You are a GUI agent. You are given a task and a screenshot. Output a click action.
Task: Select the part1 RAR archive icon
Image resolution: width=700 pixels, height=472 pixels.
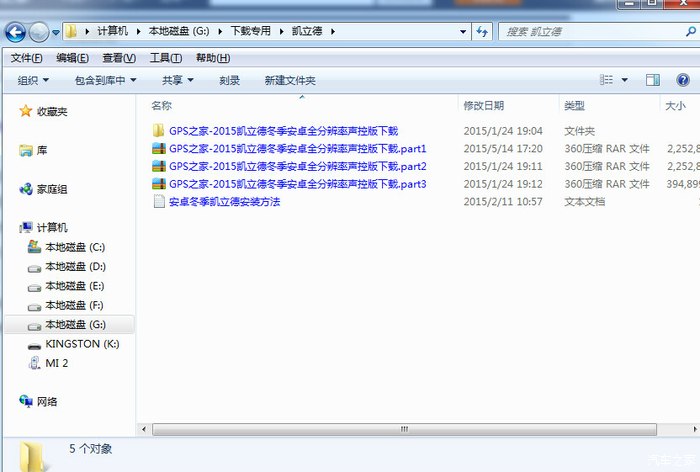pyautogui.click(x=159, y=148)
